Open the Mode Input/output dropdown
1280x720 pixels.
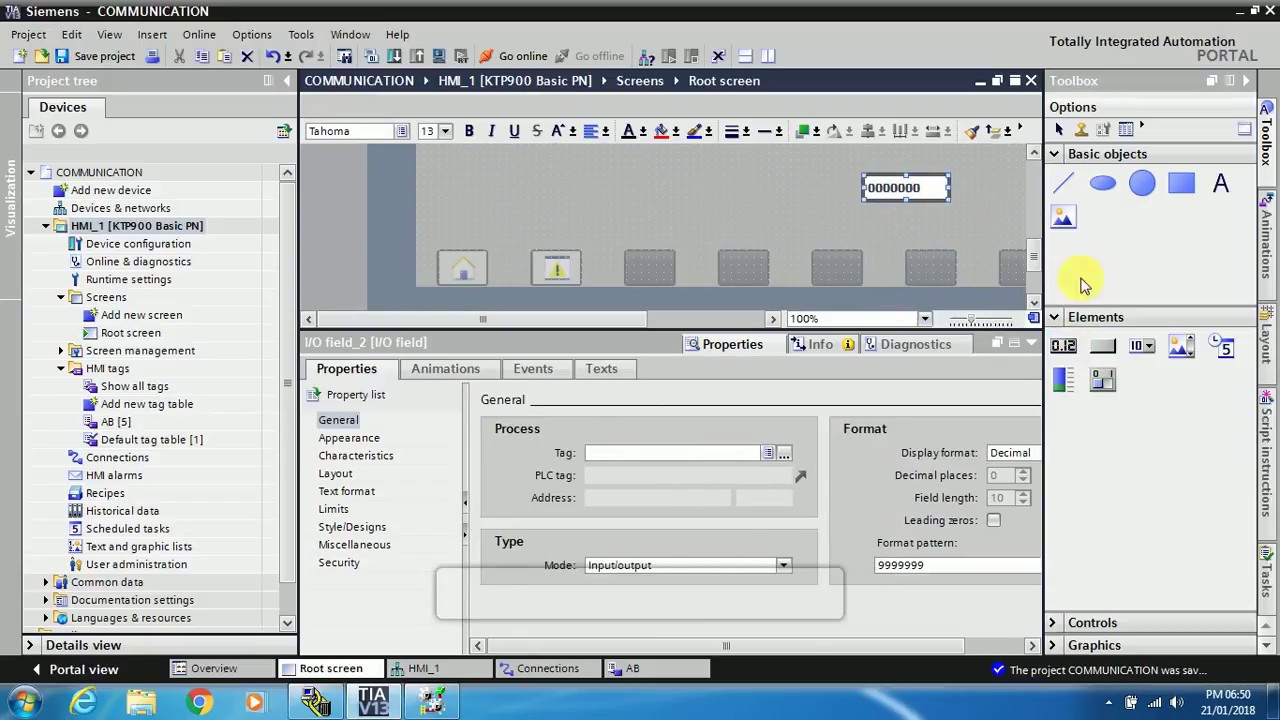pyautogui.click(x=783, y=565)
